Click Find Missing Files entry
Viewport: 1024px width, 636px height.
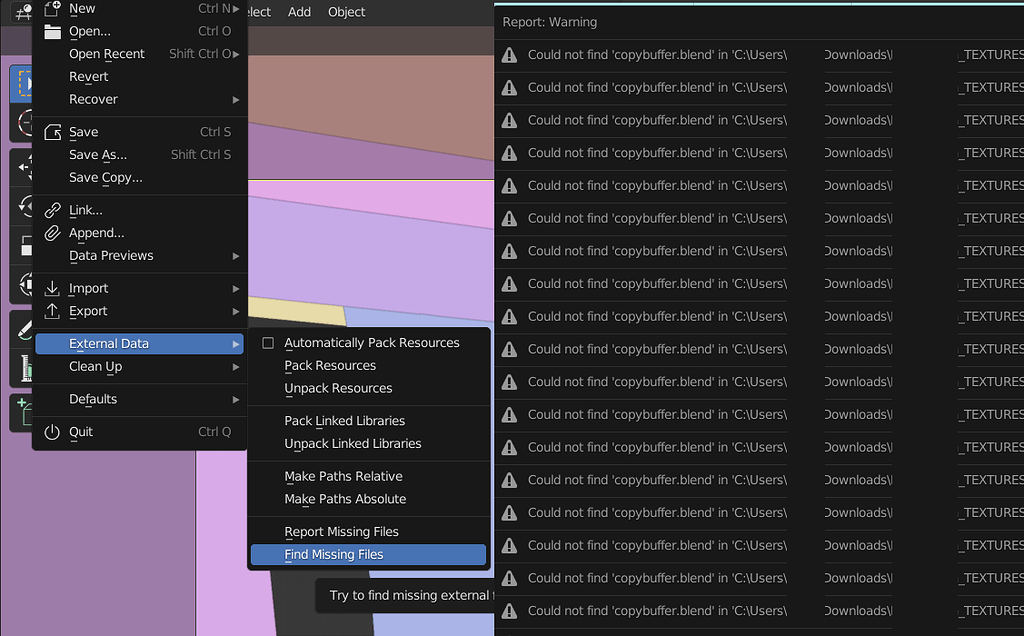click(368, 555)
